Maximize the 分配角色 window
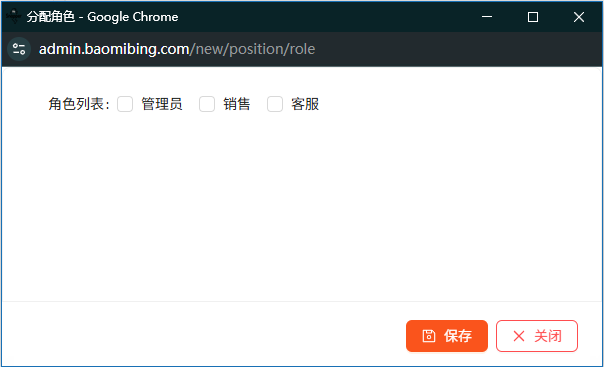 point(533,17)
